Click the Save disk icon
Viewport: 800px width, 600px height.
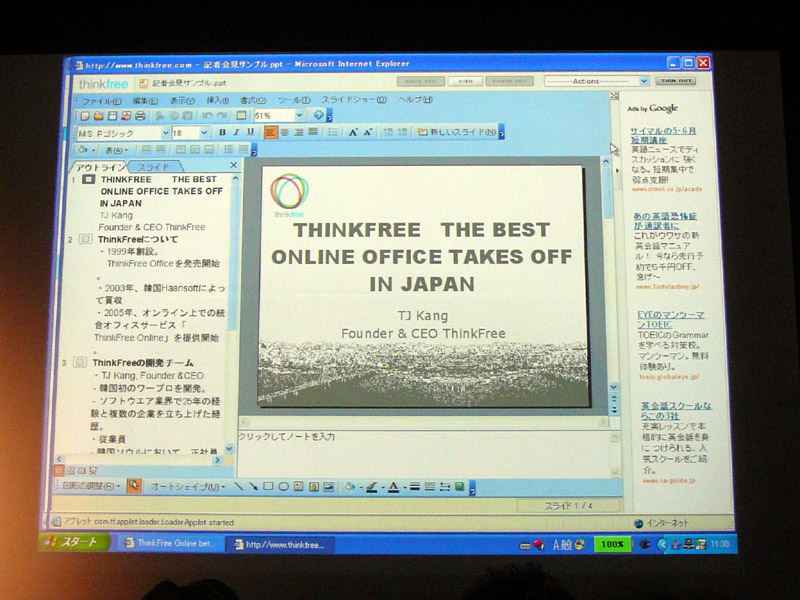(x=112, y=116)
